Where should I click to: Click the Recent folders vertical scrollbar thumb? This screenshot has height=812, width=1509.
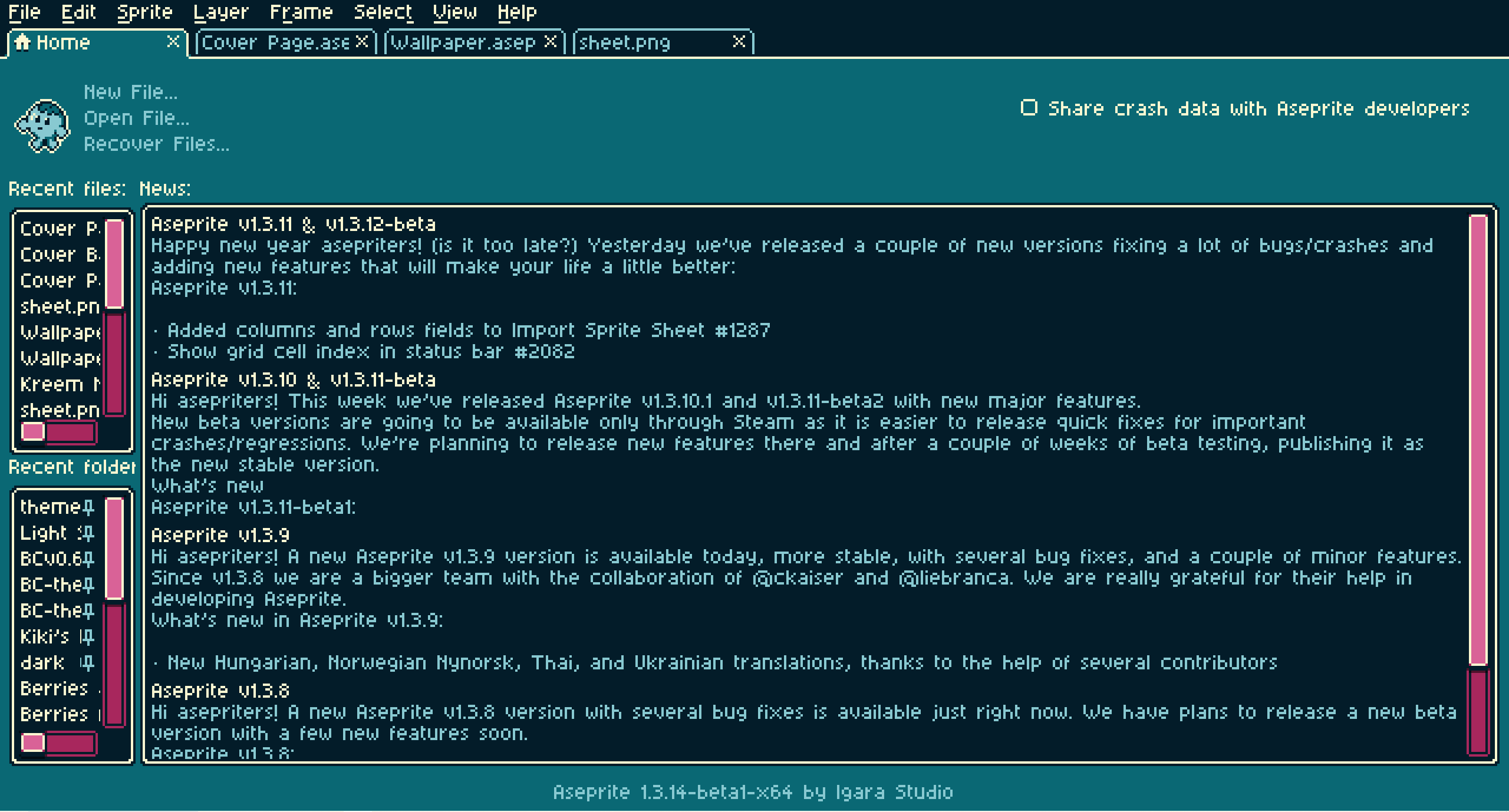tap(114, 549)
